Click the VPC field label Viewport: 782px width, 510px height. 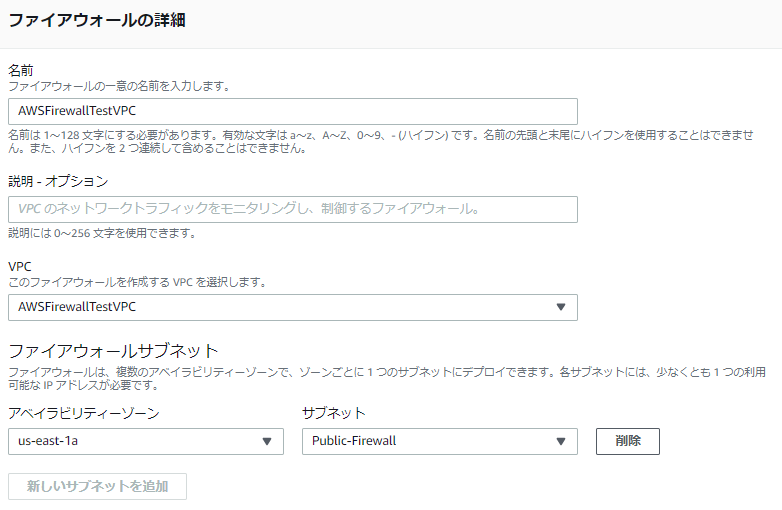(x=19, y=267)
